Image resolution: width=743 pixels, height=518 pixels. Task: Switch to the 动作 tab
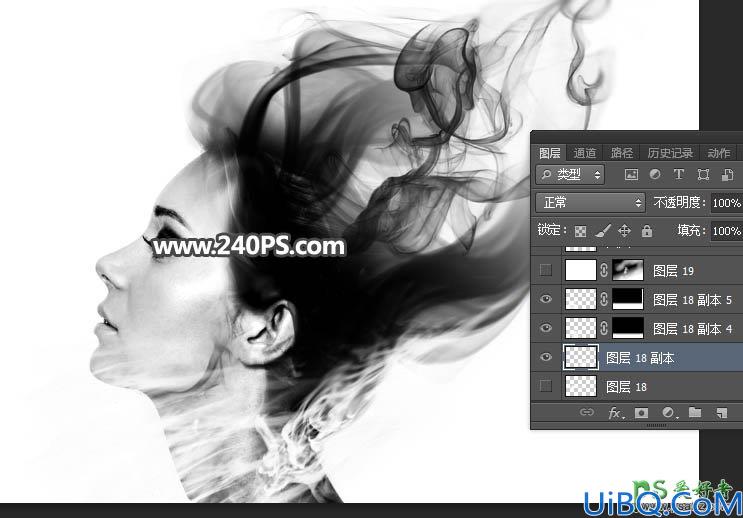point(719,153)
